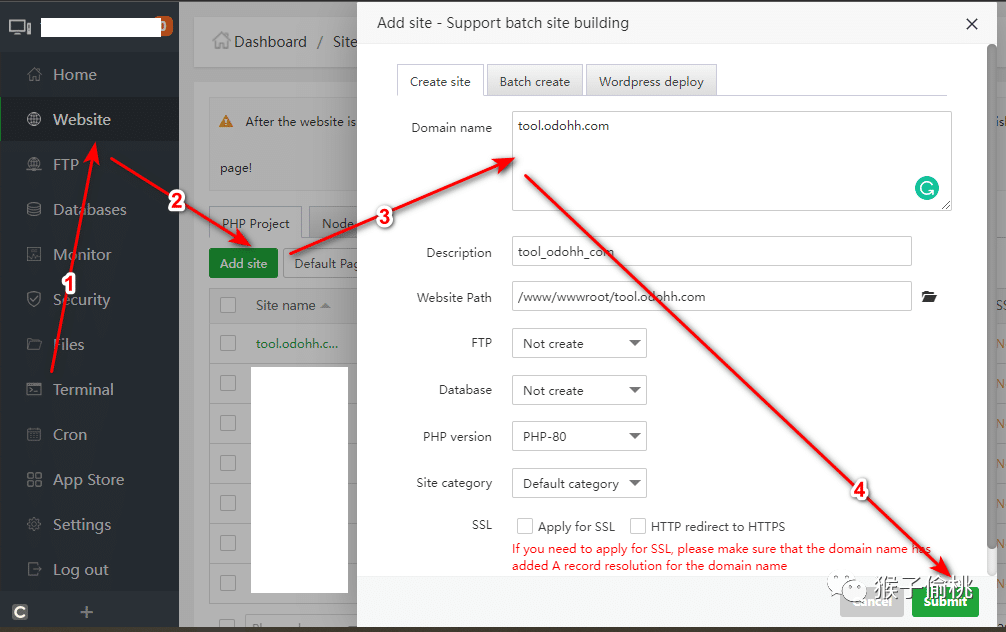Image resolution: width=1006 pixels, height=632 pixels.
Task: Click the green Grammarly icon
Action: 927,188
